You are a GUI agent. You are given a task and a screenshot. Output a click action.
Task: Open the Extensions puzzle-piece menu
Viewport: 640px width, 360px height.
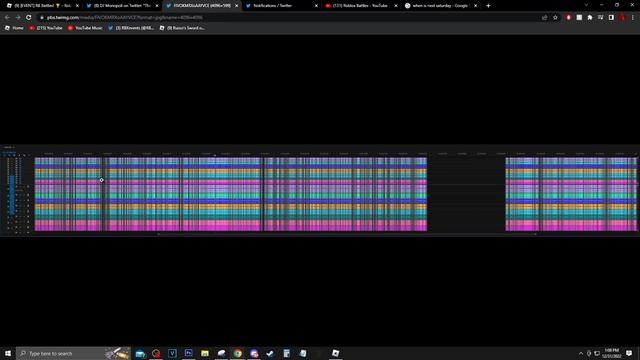[x=590, y=18]
